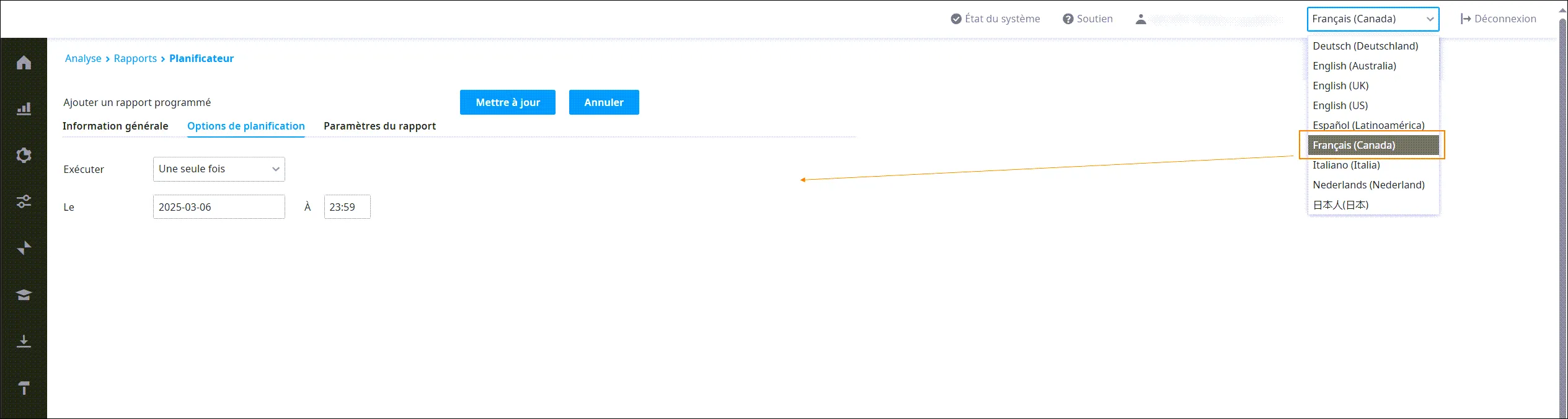Click the Mettre à jour button
This screenshot has width=1568, height=419.
pyautogui.click(x=508, y=102)
